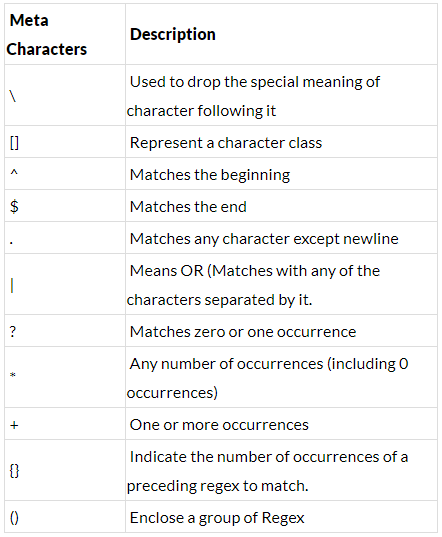Click 'Represent a character class' text
The width and height of the screenshot is (442, 537).
coord(226,143)
